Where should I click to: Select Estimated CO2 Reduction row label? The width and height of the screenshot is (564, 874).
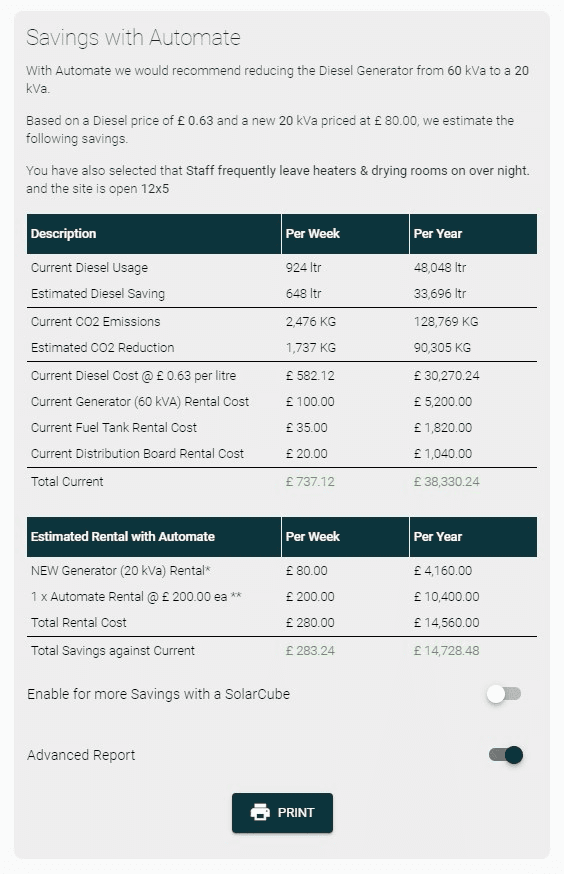click(x=103, y=348)
